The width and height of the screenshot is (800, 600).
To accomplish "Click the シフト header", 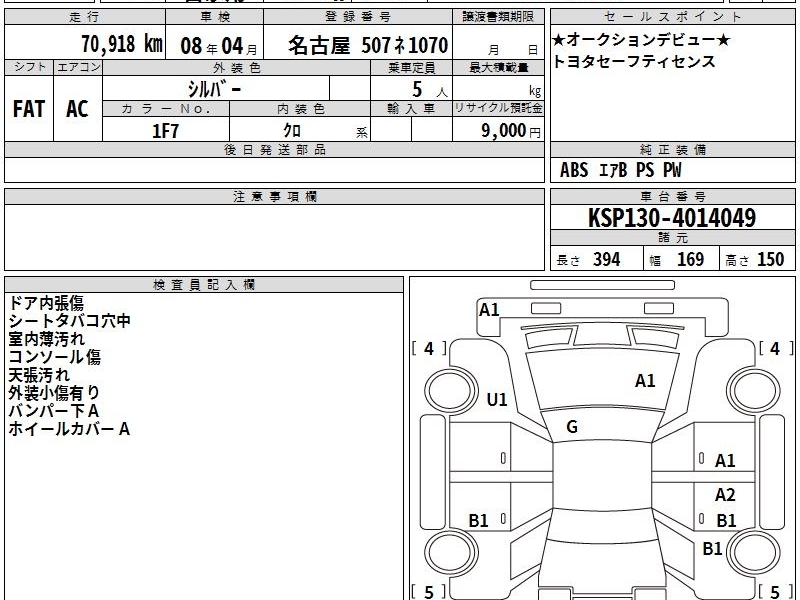I will 30,67.
